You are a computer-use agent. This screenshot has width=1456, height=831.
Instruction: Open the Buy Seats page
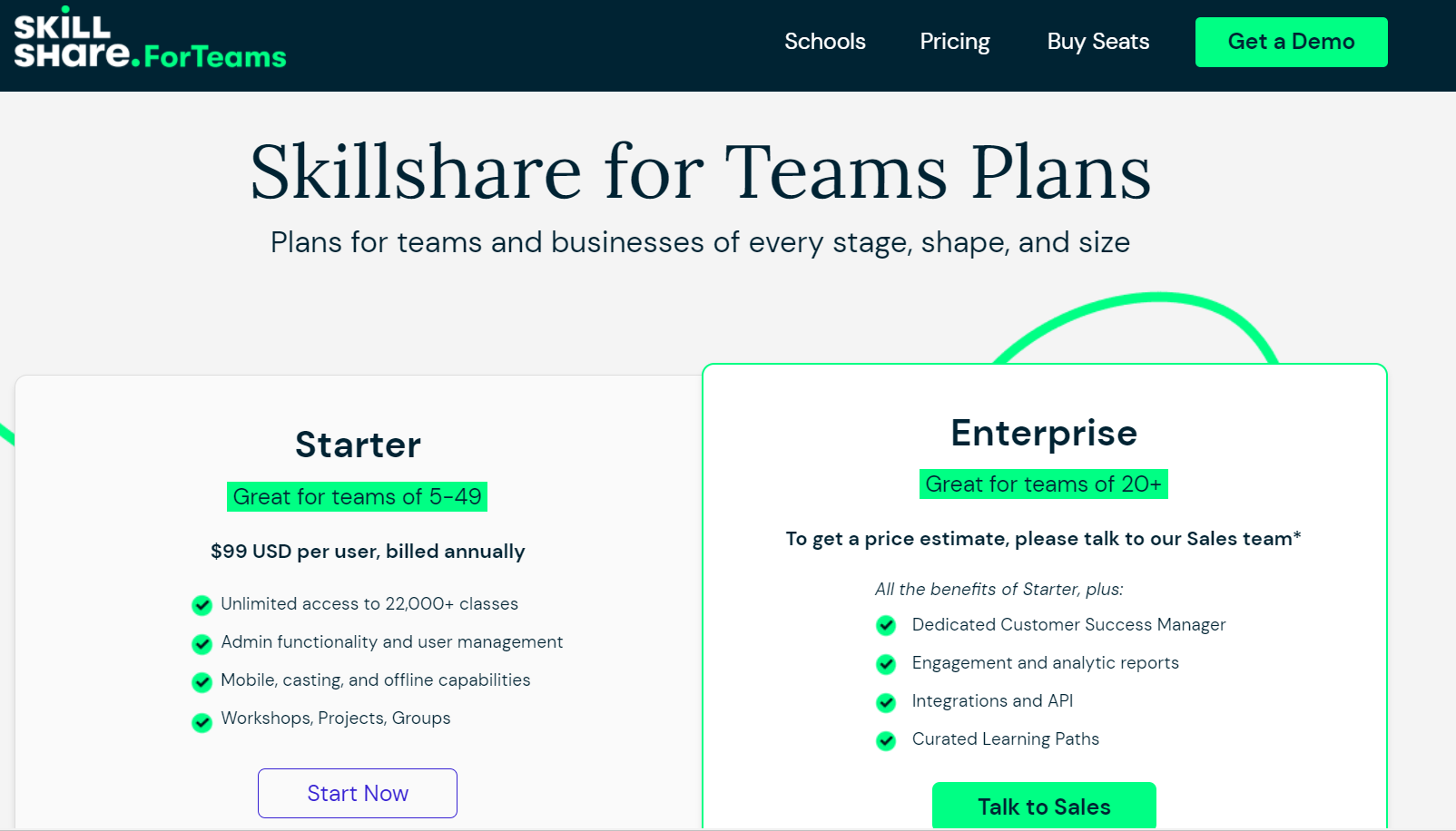1097,42
